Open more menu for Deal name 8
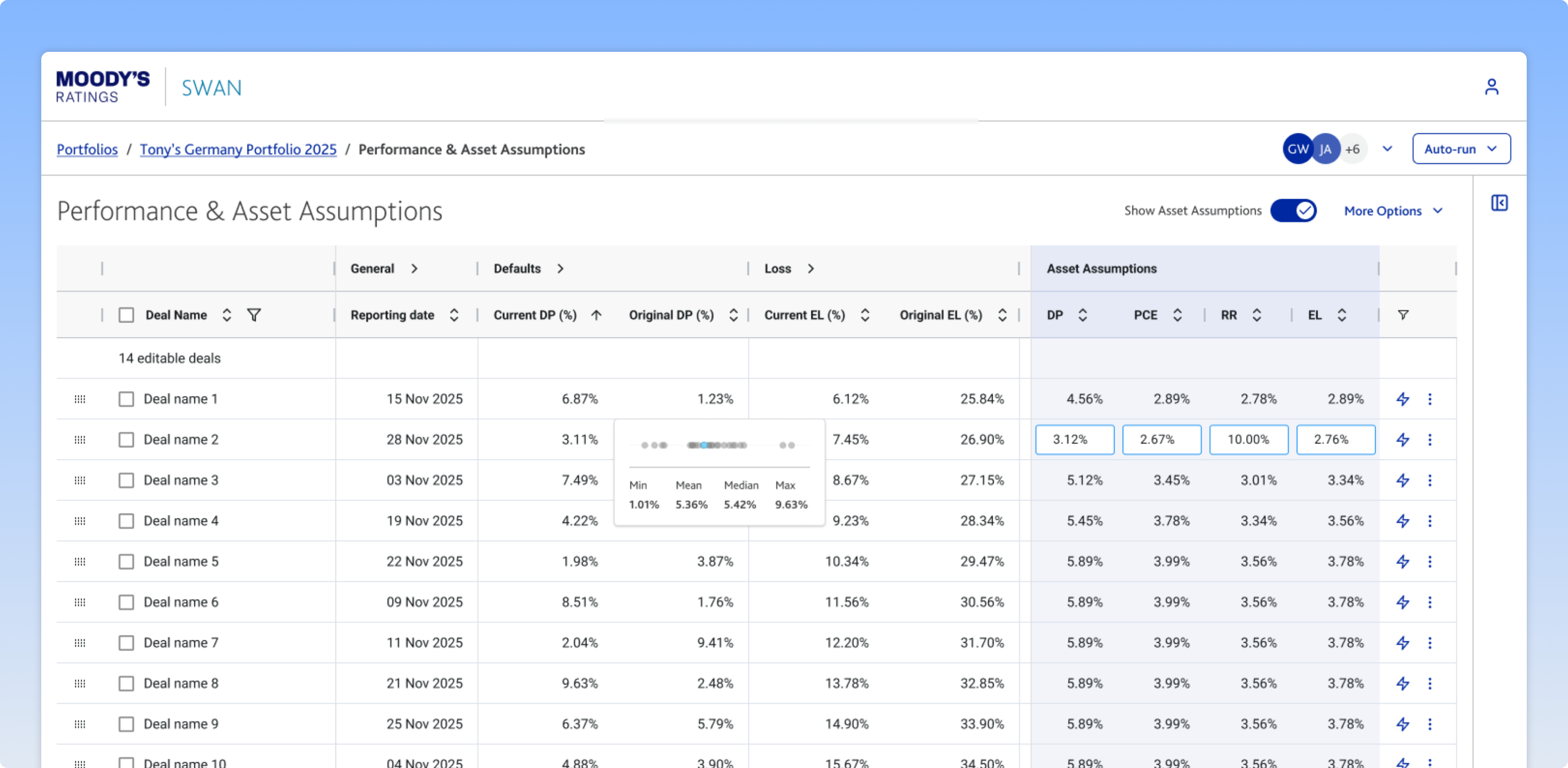 point(1430,684)
